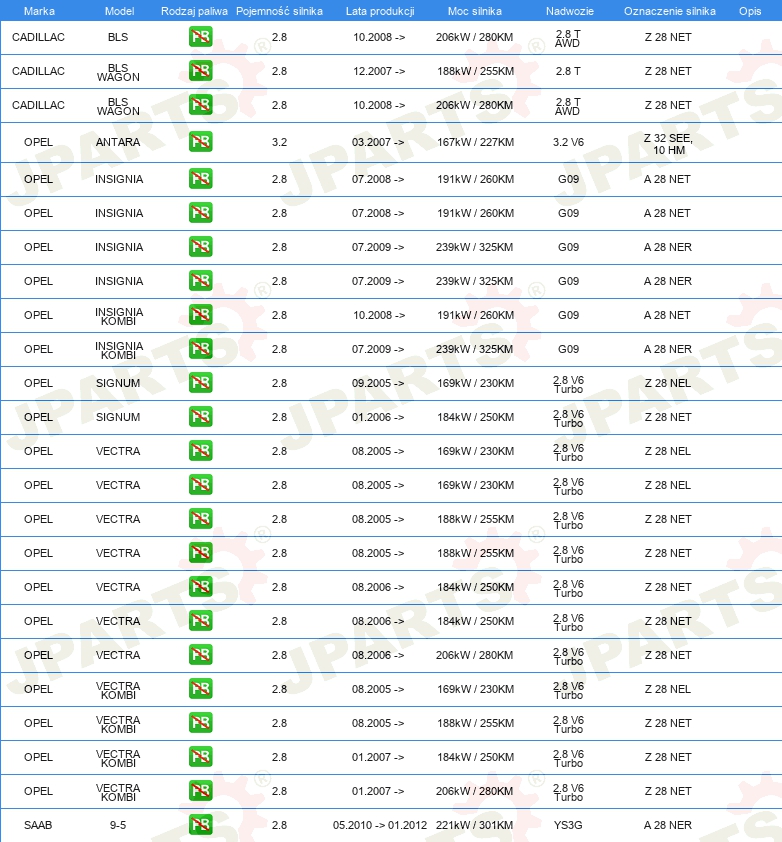Select the ANTARA model cell
This screenshot has width=782, height=842.
click(118, 142)
